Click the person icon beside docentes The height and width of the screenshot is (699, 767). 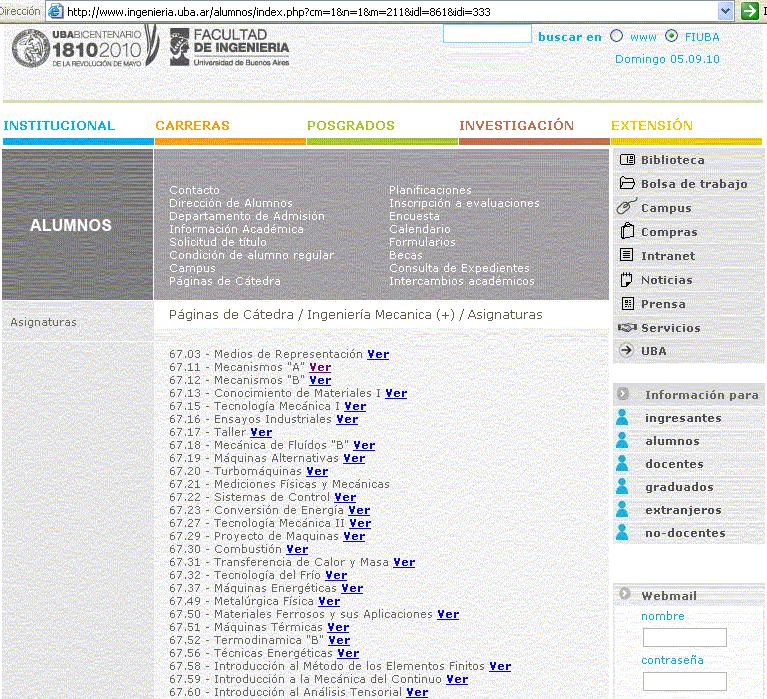pyautogui.click(x=622, y=463)
